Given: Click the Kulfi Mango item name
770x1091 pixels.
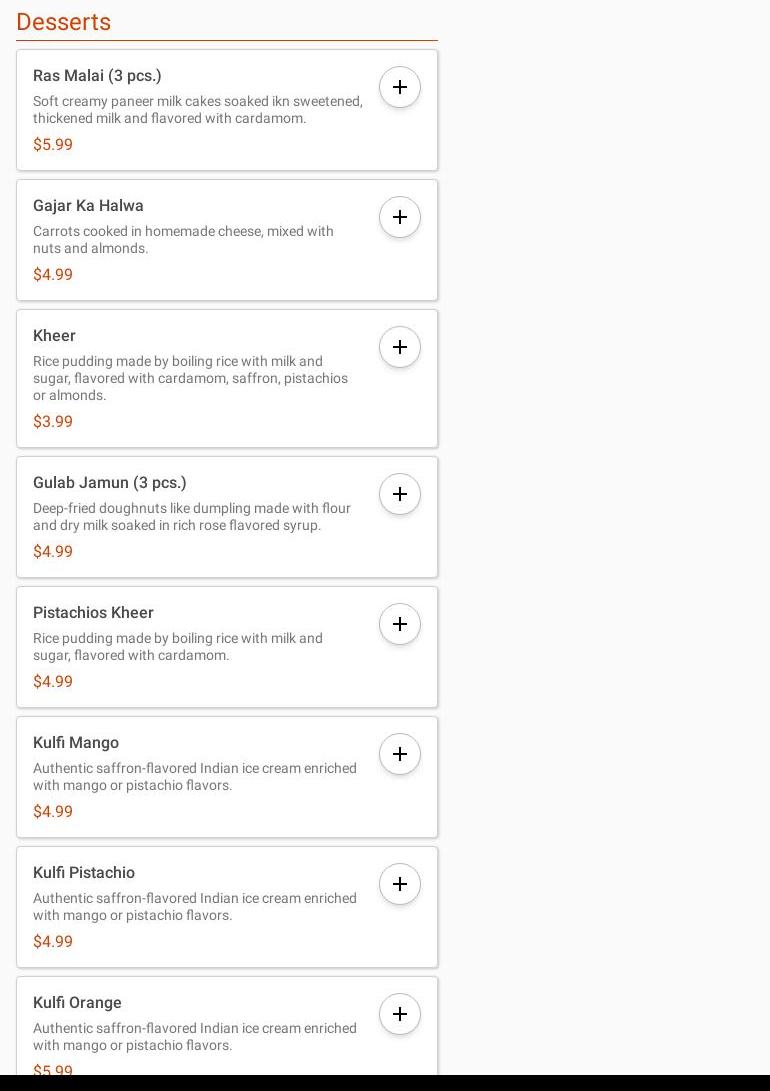Looking at the screenshot, I should [76, 743].
